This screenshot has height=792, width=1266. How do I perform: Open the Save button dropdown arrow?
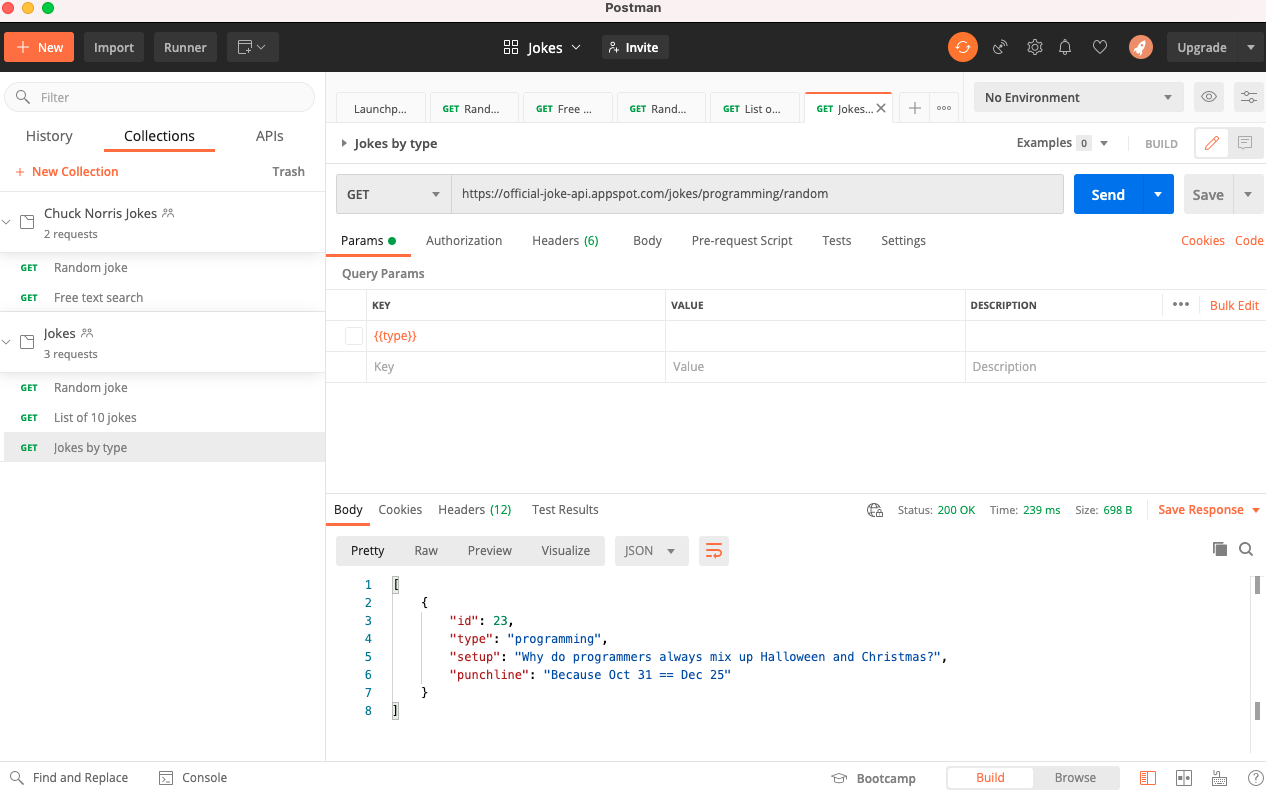pyautogui.click(x=1248, y=194)
